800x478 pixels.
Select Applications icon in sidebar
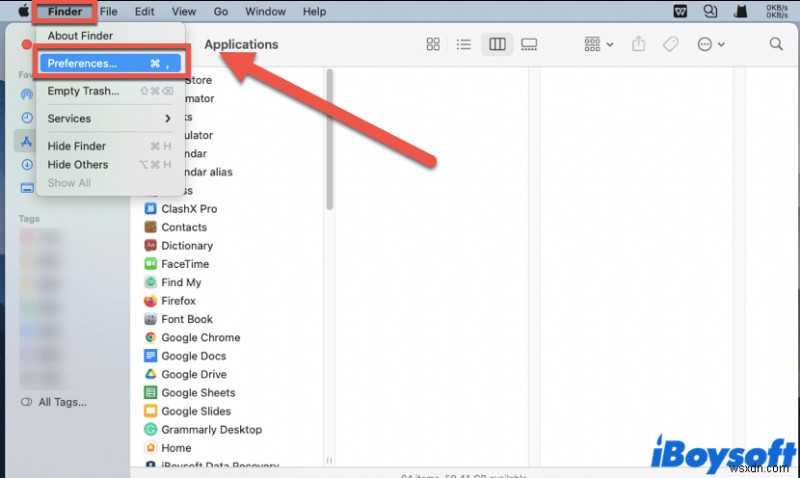point(27,141)
